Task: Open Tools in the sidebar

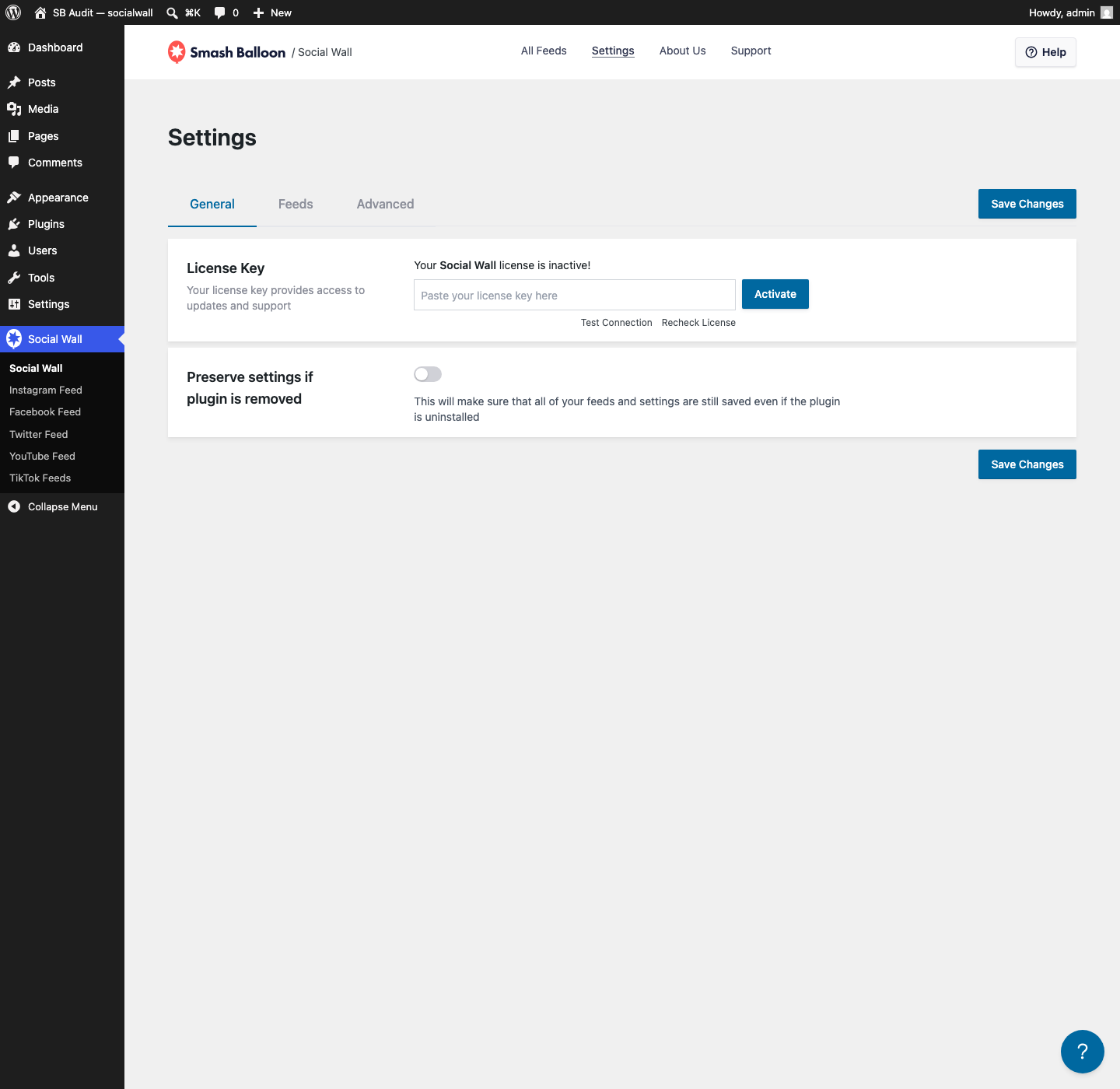Action: click(x=41, y=278)
